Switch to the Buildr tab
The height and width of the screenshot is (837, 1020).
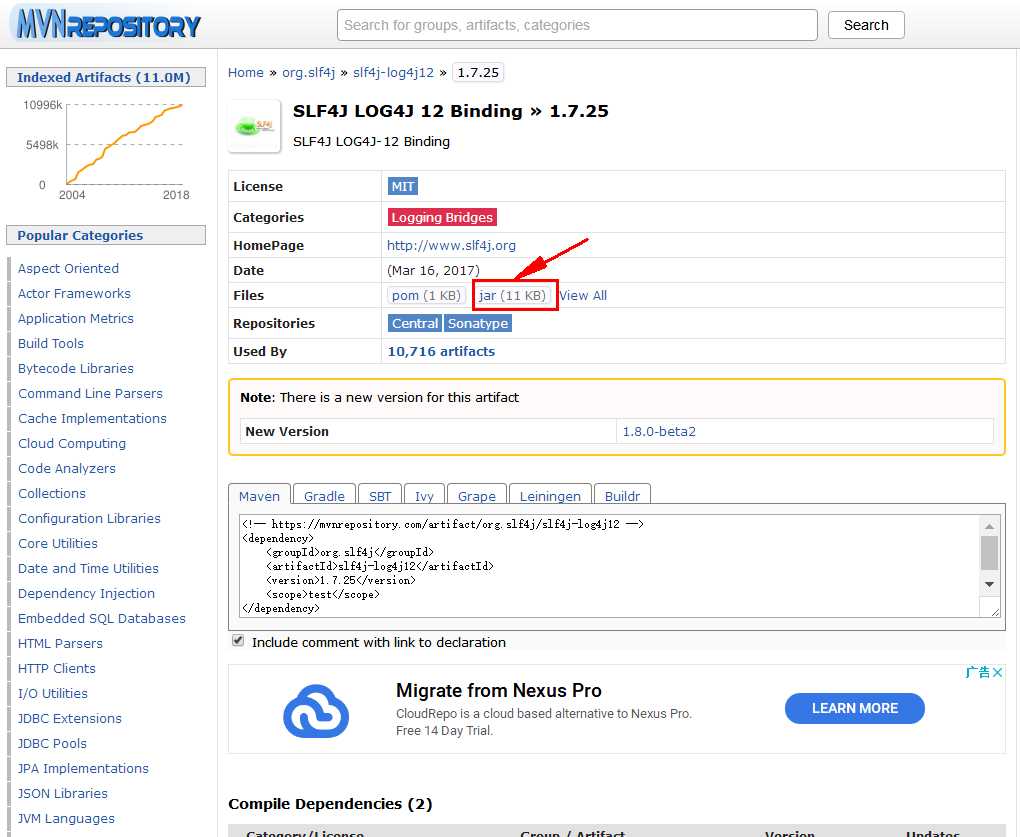(622, 496)
